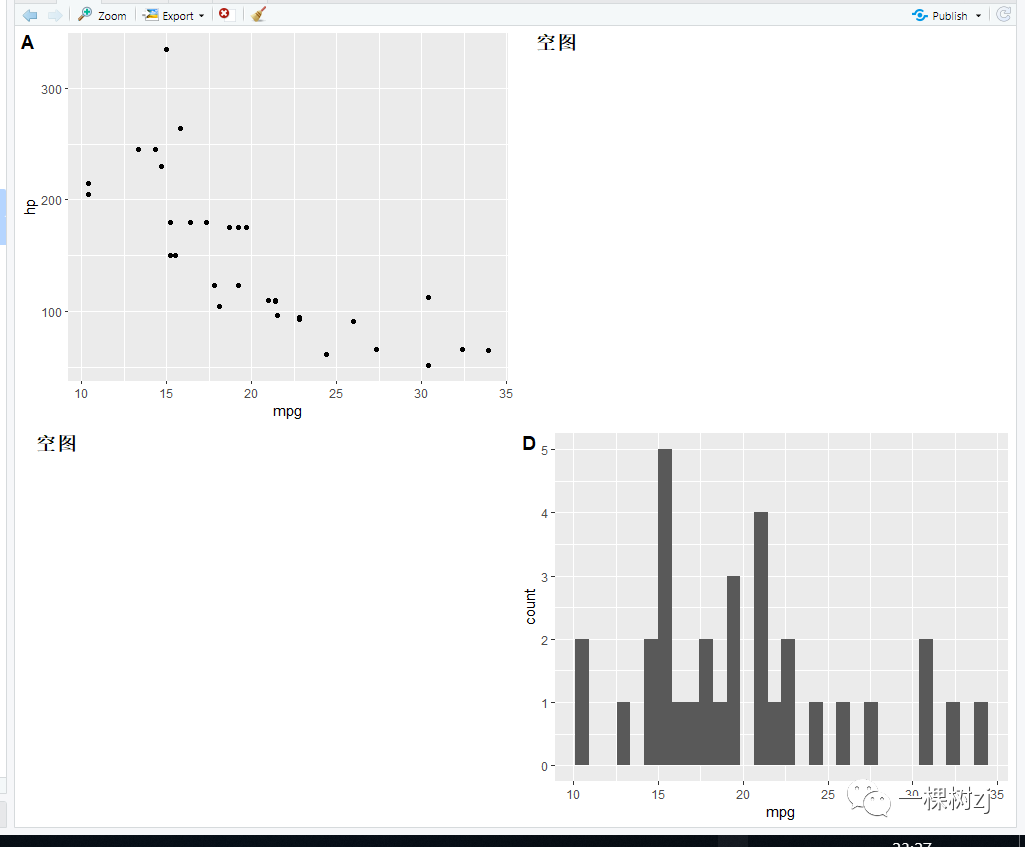Screen dimensions: 1025x847
Task: Click the Publish button
Action: (941, 16)
